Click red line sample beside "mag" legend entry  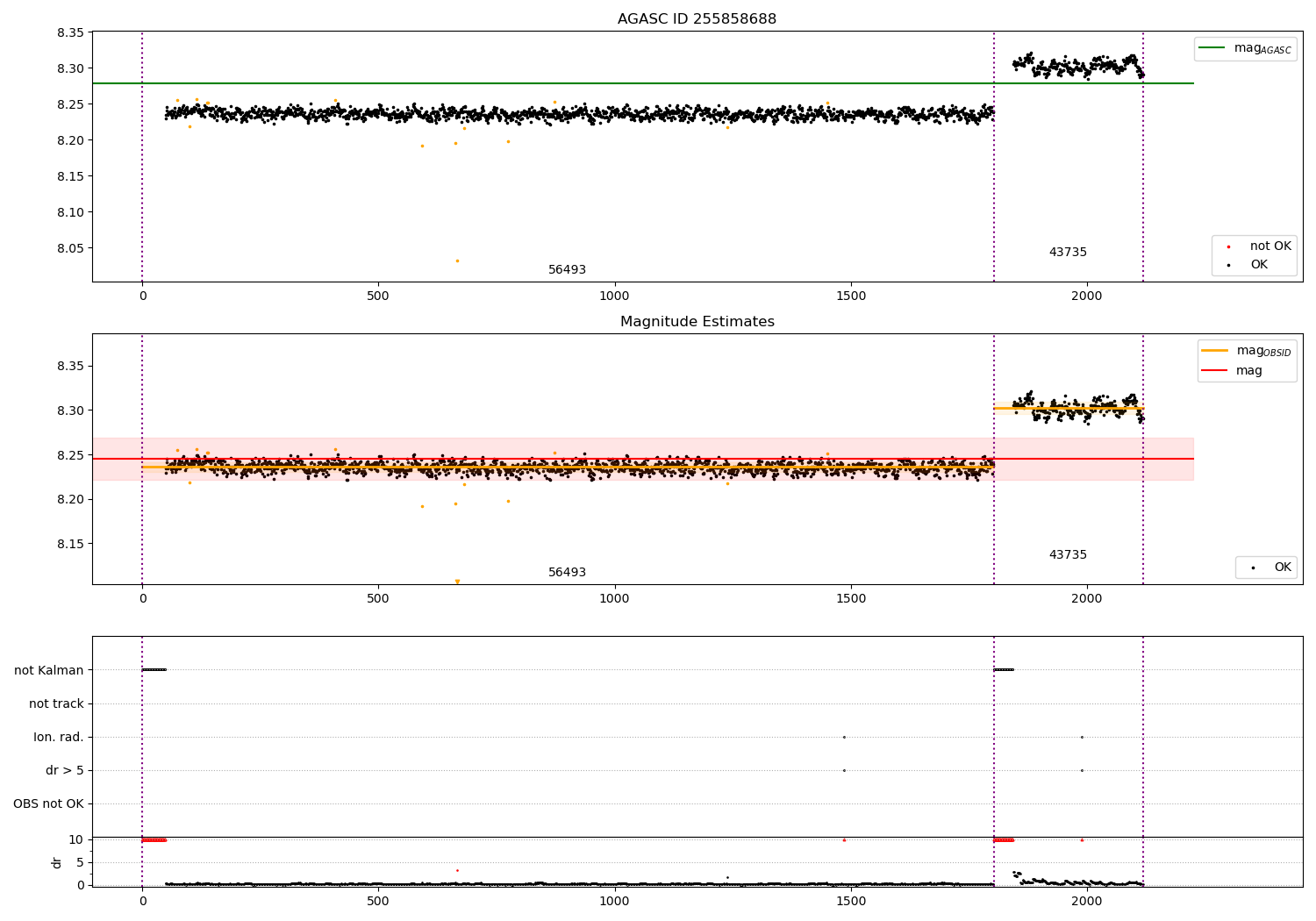pyautogui.click(x=1215, y=371)
